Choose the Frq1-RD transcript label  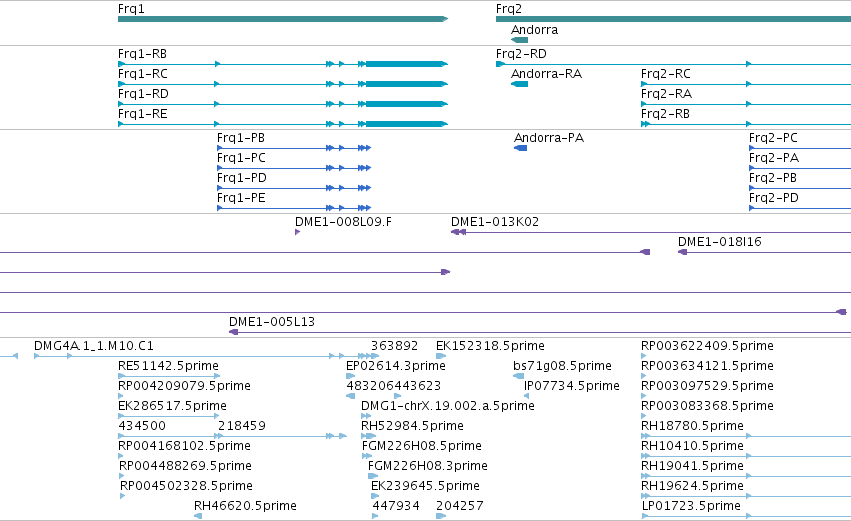click(143, 94)
